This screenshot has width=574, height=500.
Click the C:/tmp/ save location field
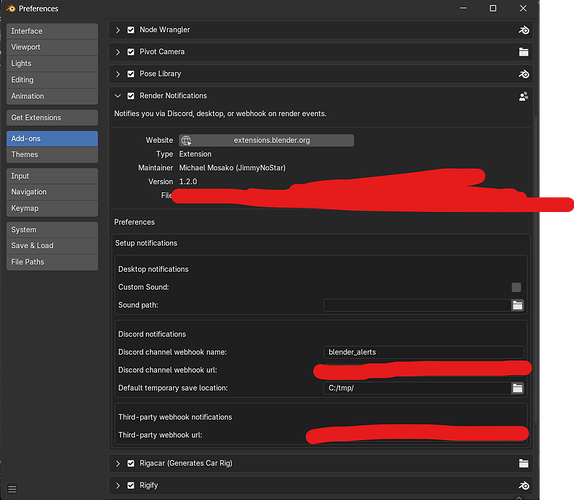point(417,388)
